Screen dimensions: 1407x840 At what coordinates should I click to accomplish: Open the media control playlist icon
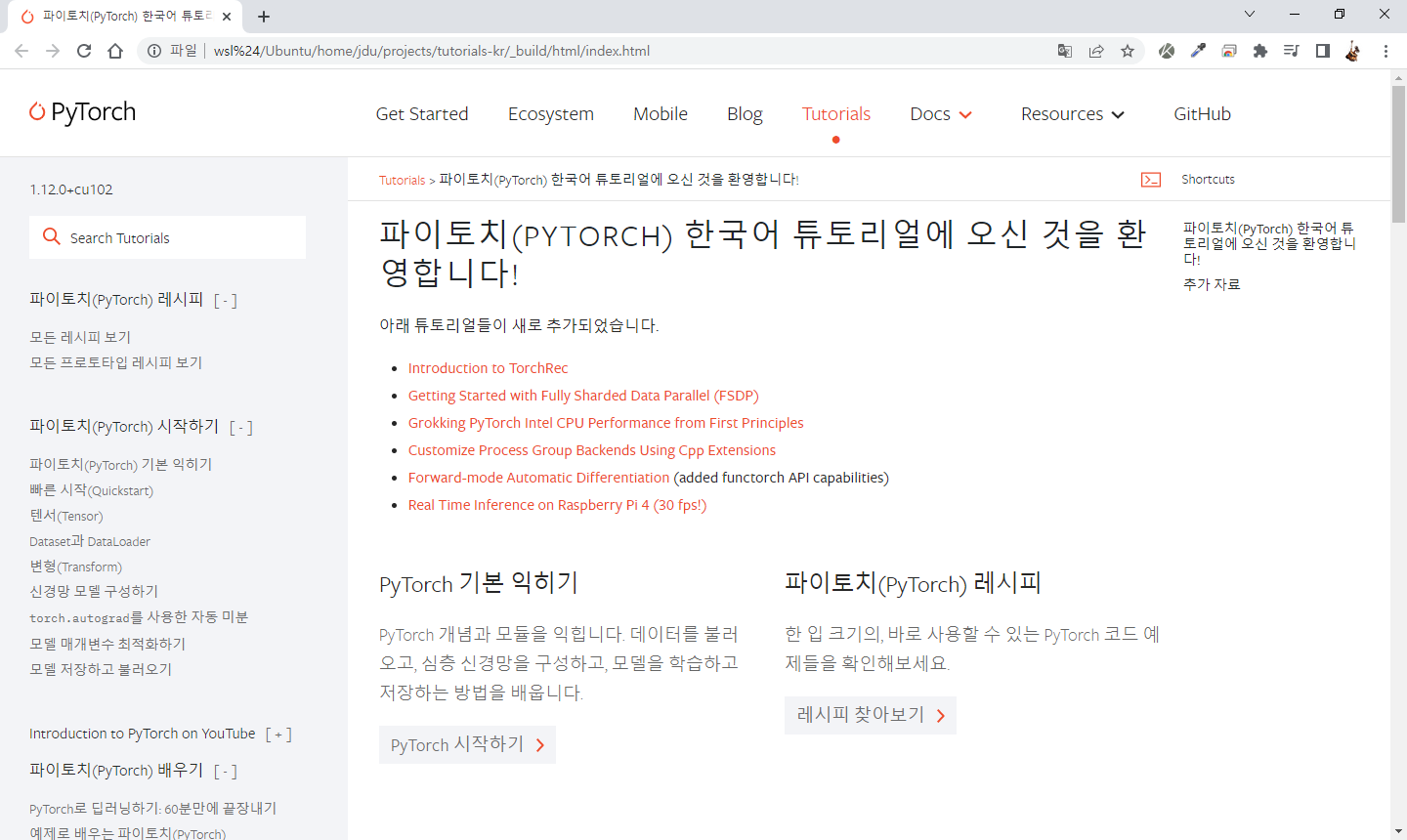coord(1292,51)
